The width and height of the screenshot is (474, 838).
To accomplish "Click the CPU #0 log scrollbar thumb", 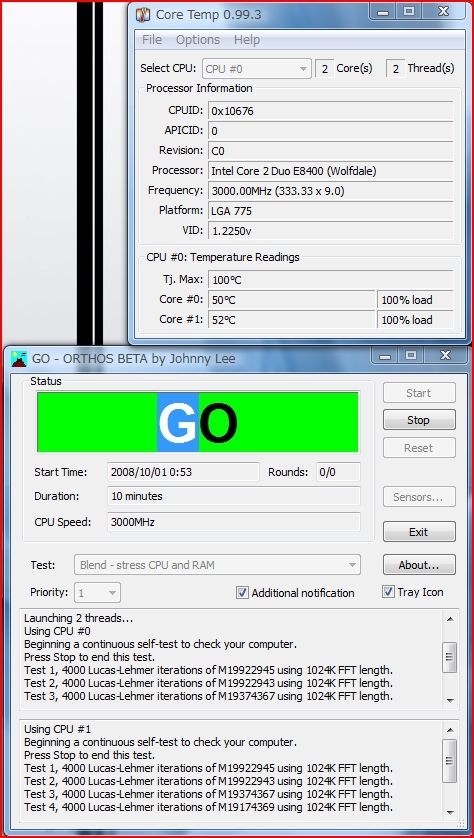I will point(450,657).
